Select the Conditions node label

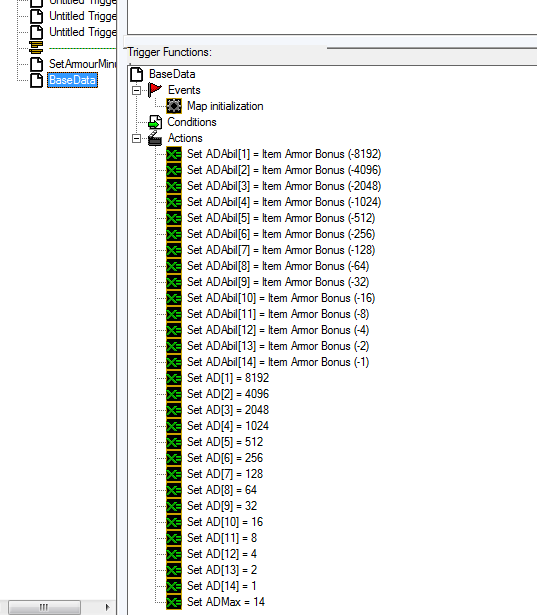pos(192,122)
